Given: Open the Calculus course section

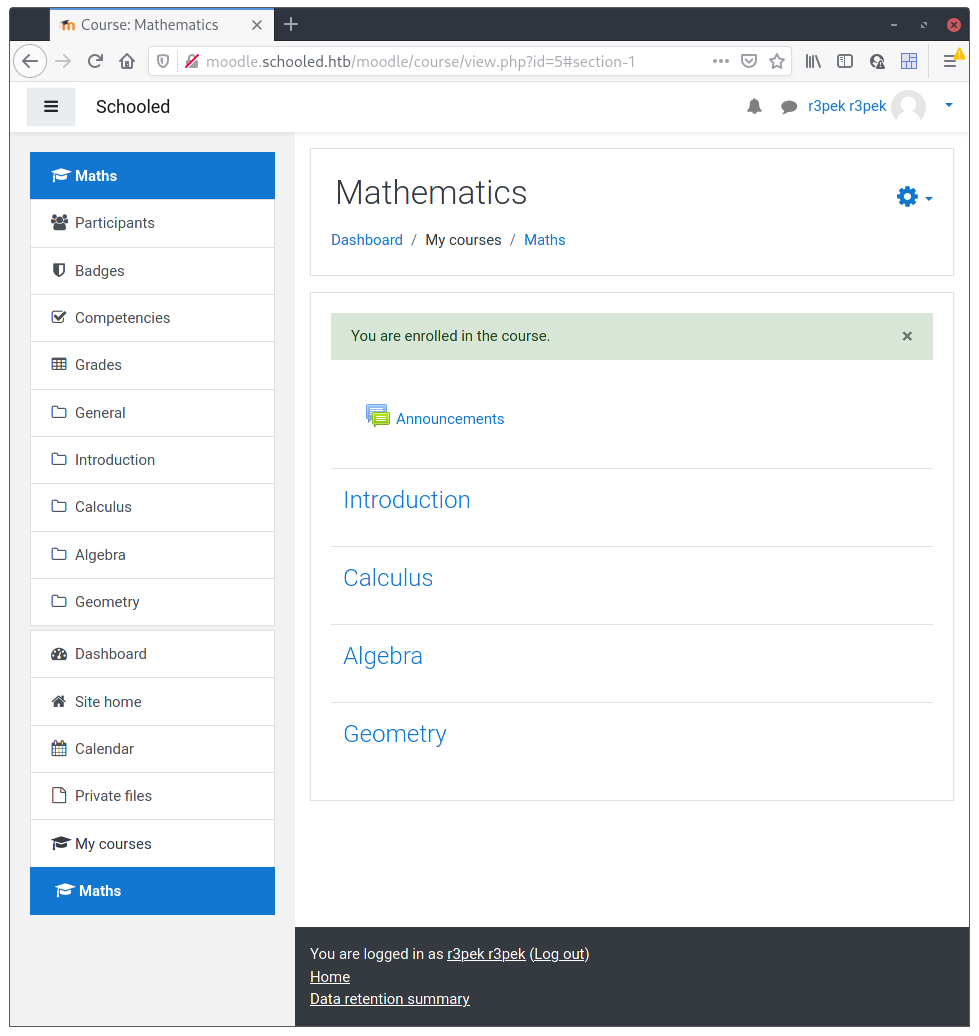Looking at the screenshot, I should pos(388,578).
